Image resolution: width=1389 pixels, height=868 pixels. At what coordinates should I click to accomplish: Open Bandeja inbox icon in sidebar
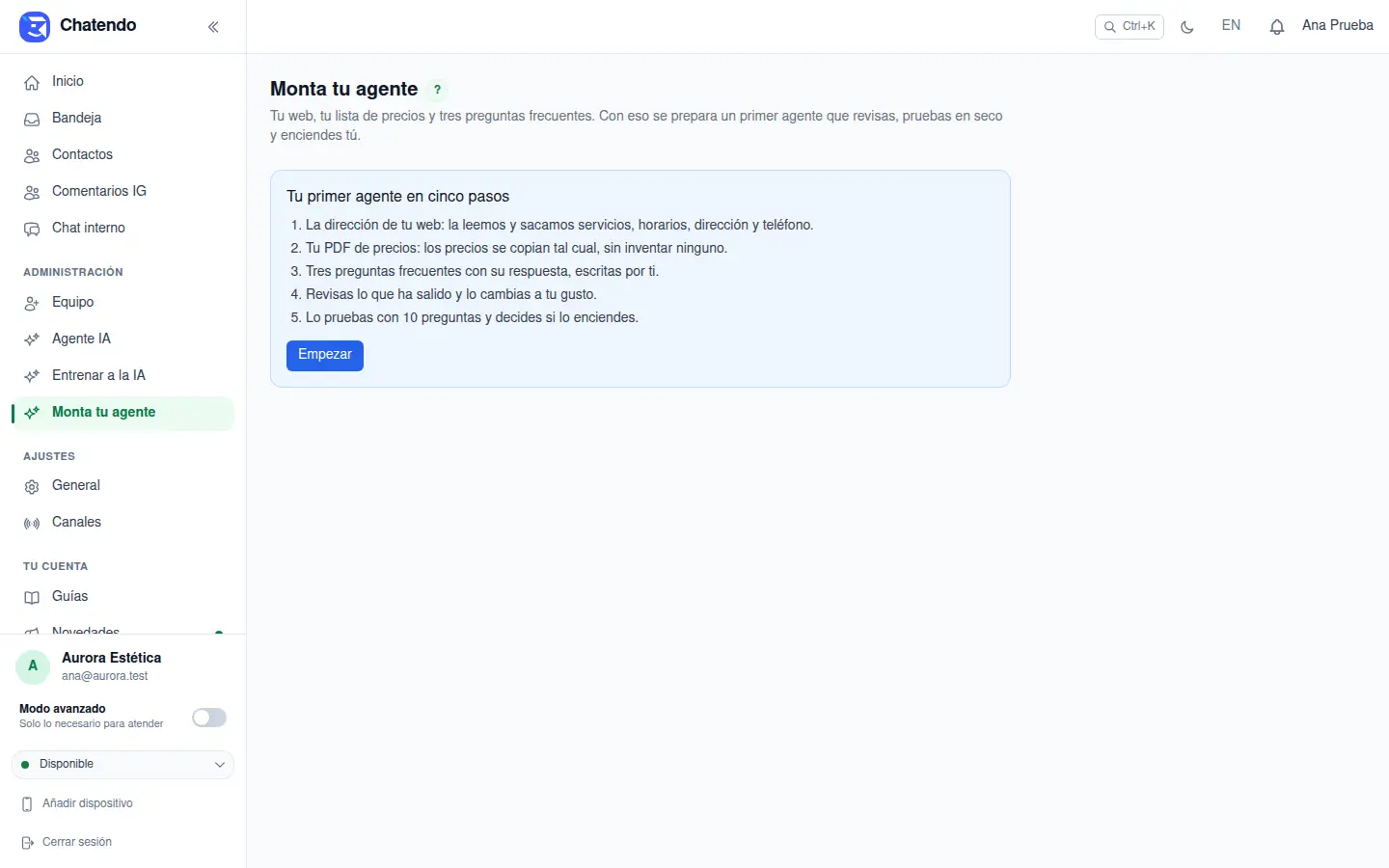[32, 119]
